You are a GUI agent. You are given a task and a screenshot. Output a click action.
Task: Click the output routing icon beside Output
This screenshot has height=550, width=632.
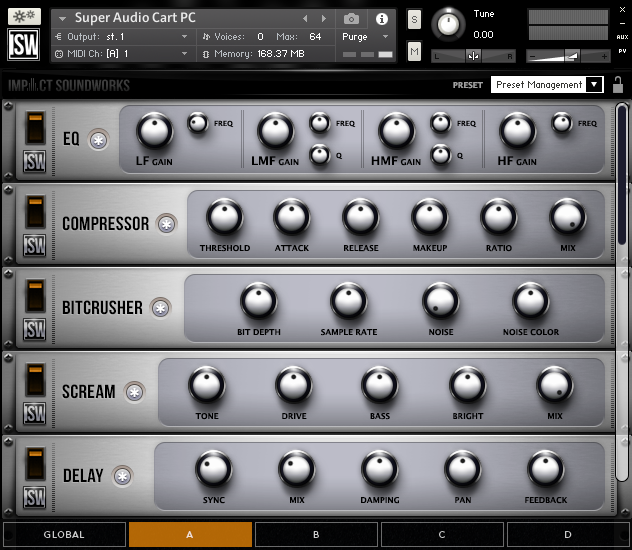coord(59,37)
